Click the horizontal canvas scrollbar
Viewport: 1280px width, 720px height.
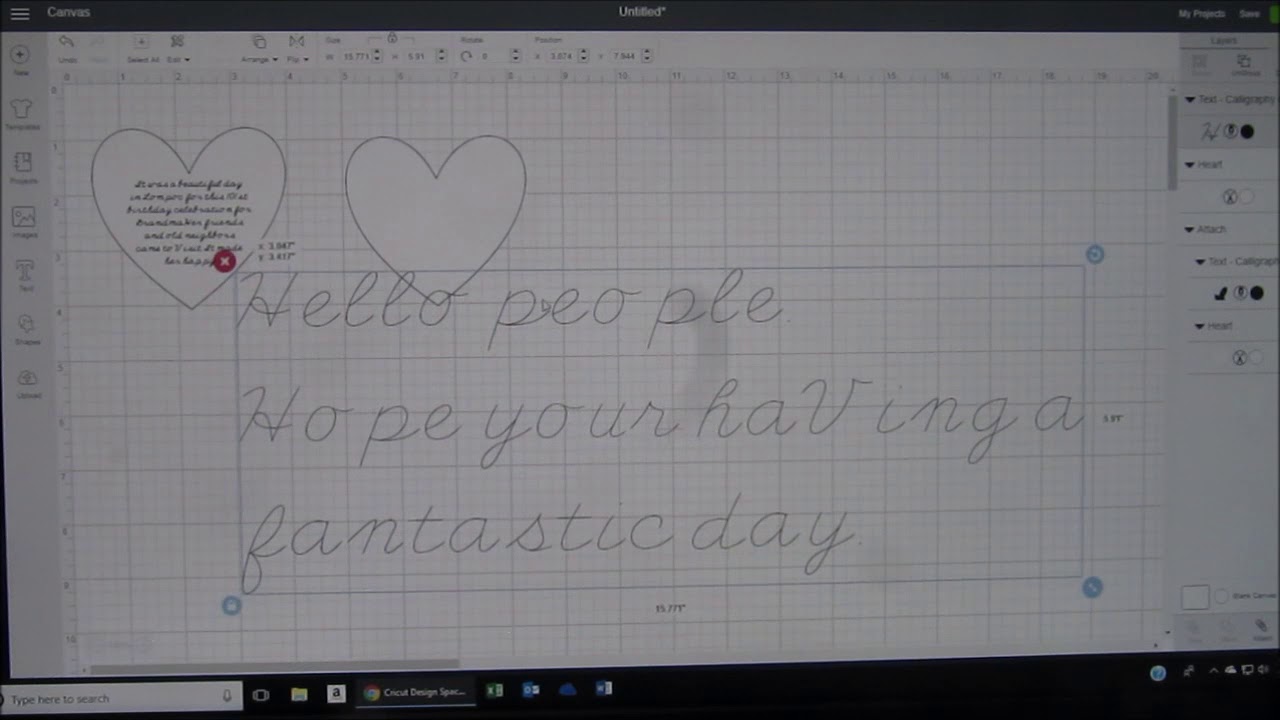pos(274,664)
